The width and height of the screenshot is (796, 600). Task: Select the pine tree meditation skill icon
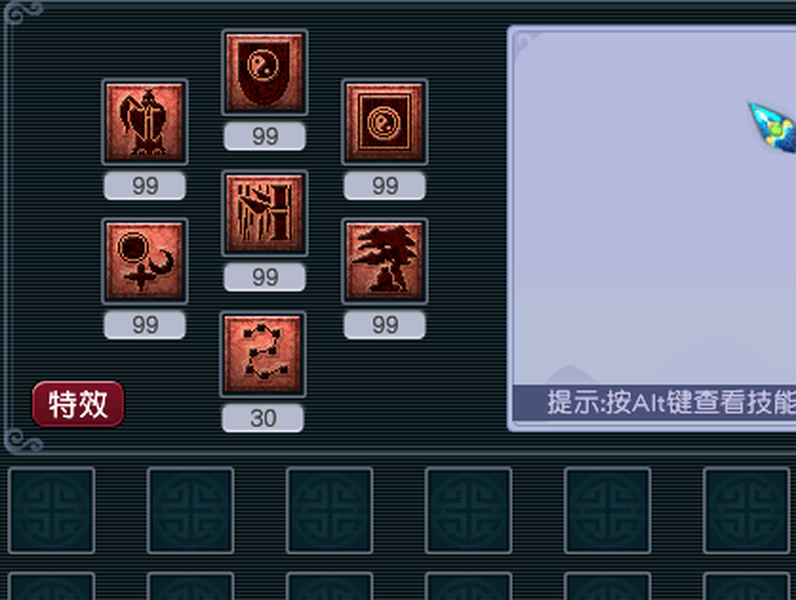click(385, 261)
